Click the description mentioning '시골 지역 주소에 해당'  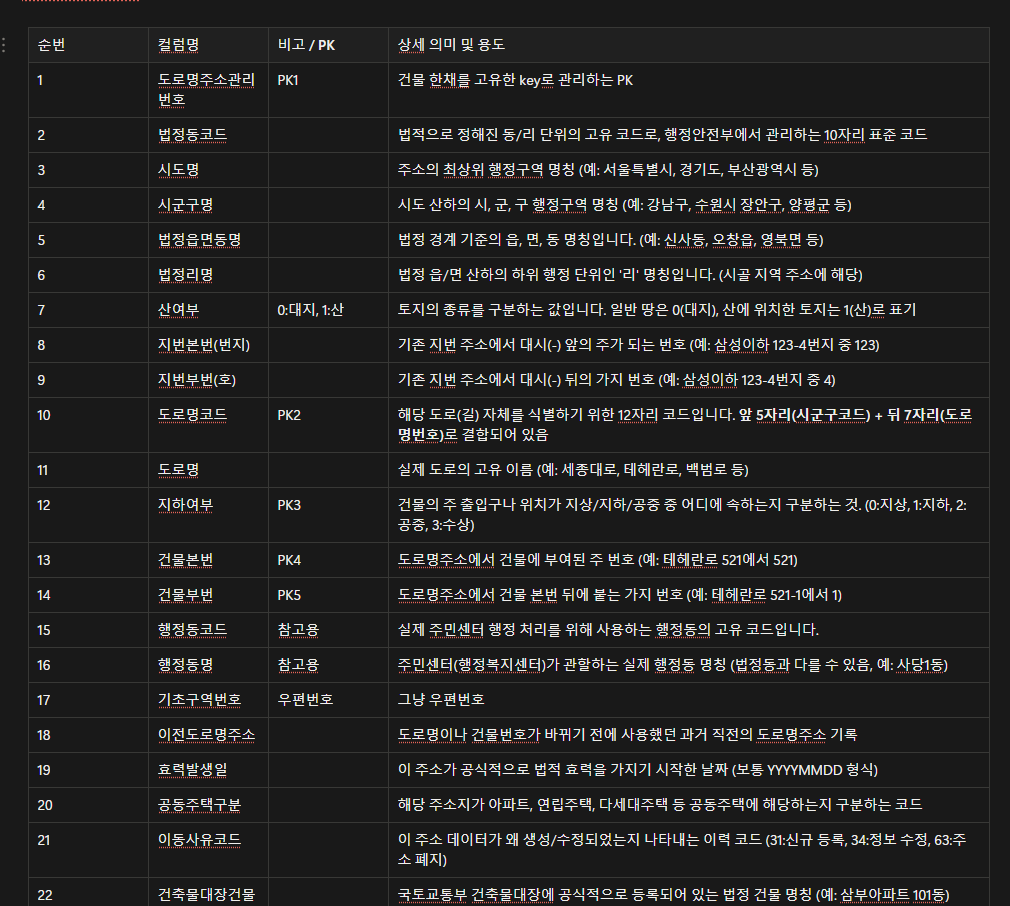click(x=689, y=275)
